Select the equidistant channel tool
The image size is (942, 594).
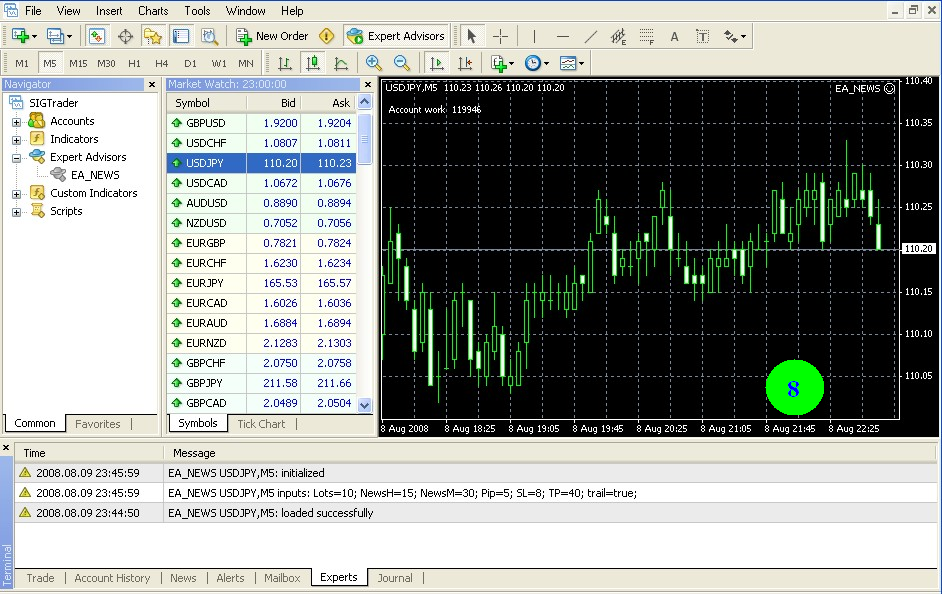click(x=618, y=37)
